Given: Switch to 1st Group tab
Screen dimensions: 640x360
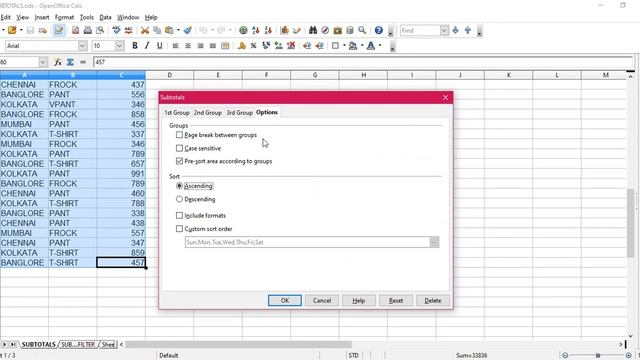Looking at the screenshot, I should pyautogui.click(x=177, y=112).
